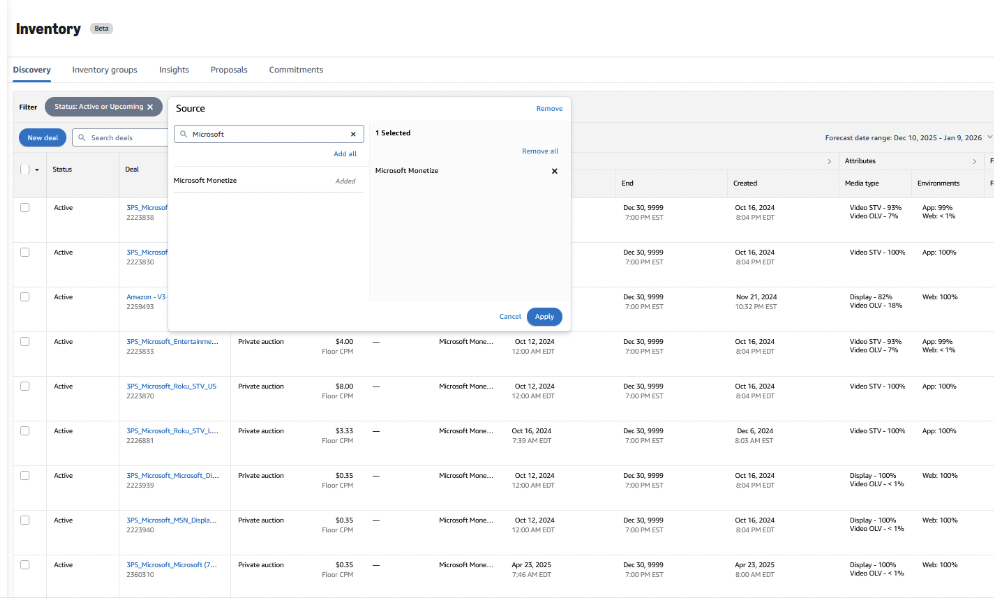Click the Status column header
Image resolution: width=994 pixels, height=598 pixels.
coord(62,169)
